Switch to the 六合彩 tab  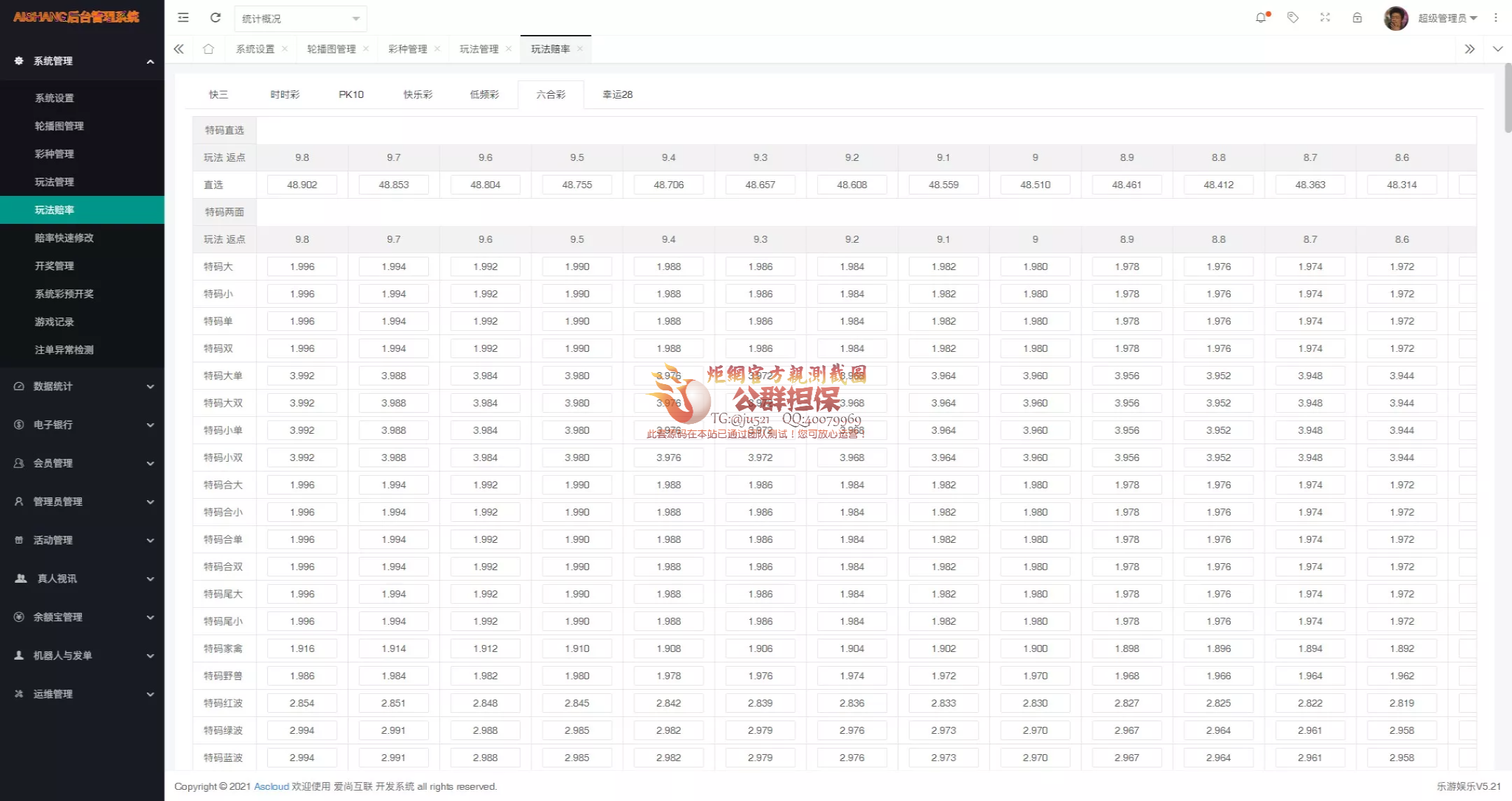[550, 94]
